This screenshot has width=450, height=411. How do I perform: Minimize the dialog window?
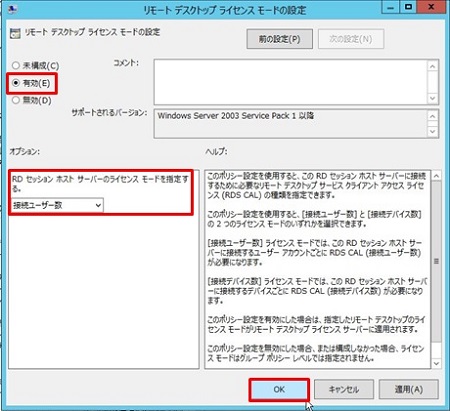391,7
